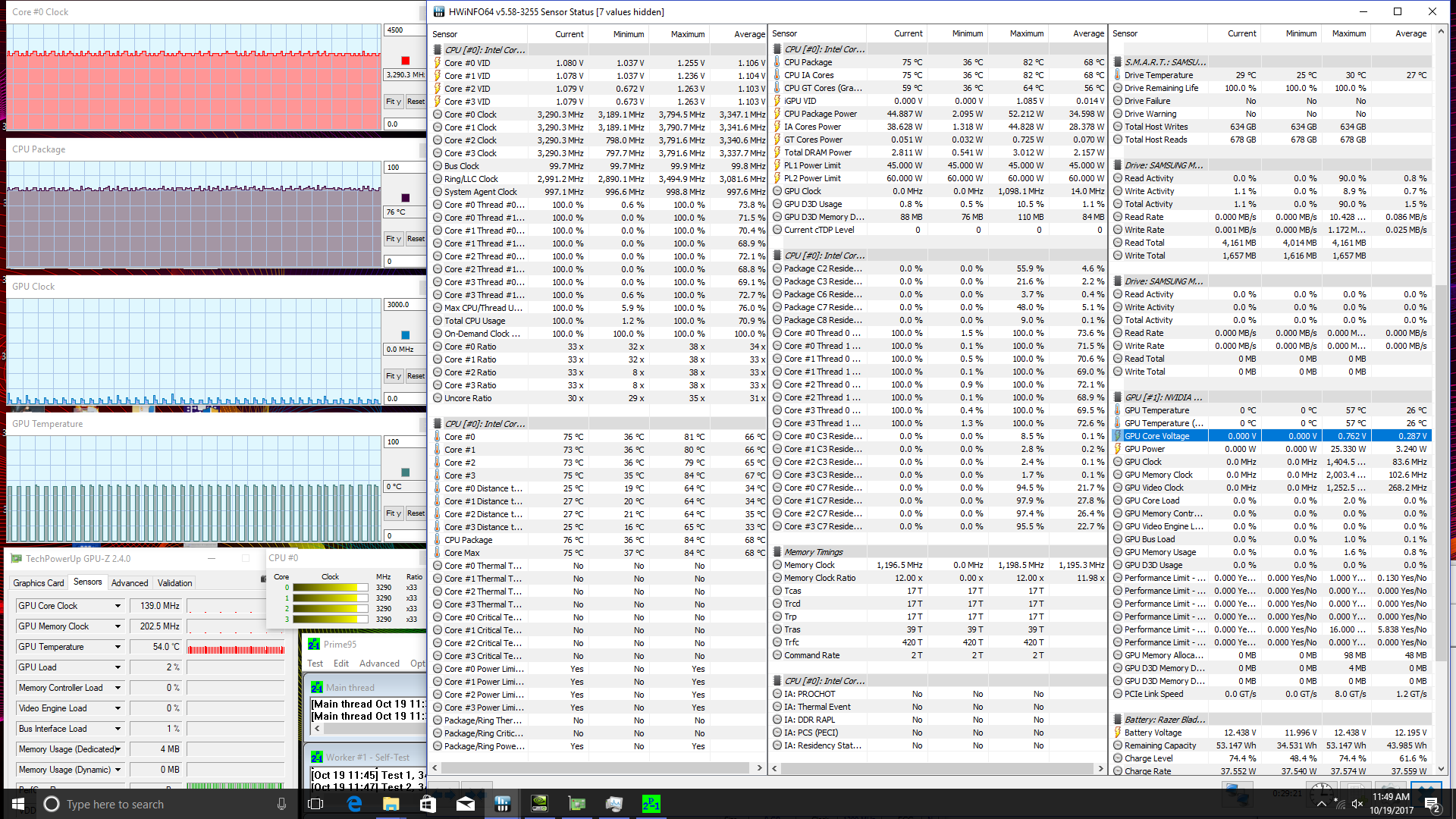Click the muted speaker tray icon
This screenshot has height=819, width=1456.
pos(1357,804)
